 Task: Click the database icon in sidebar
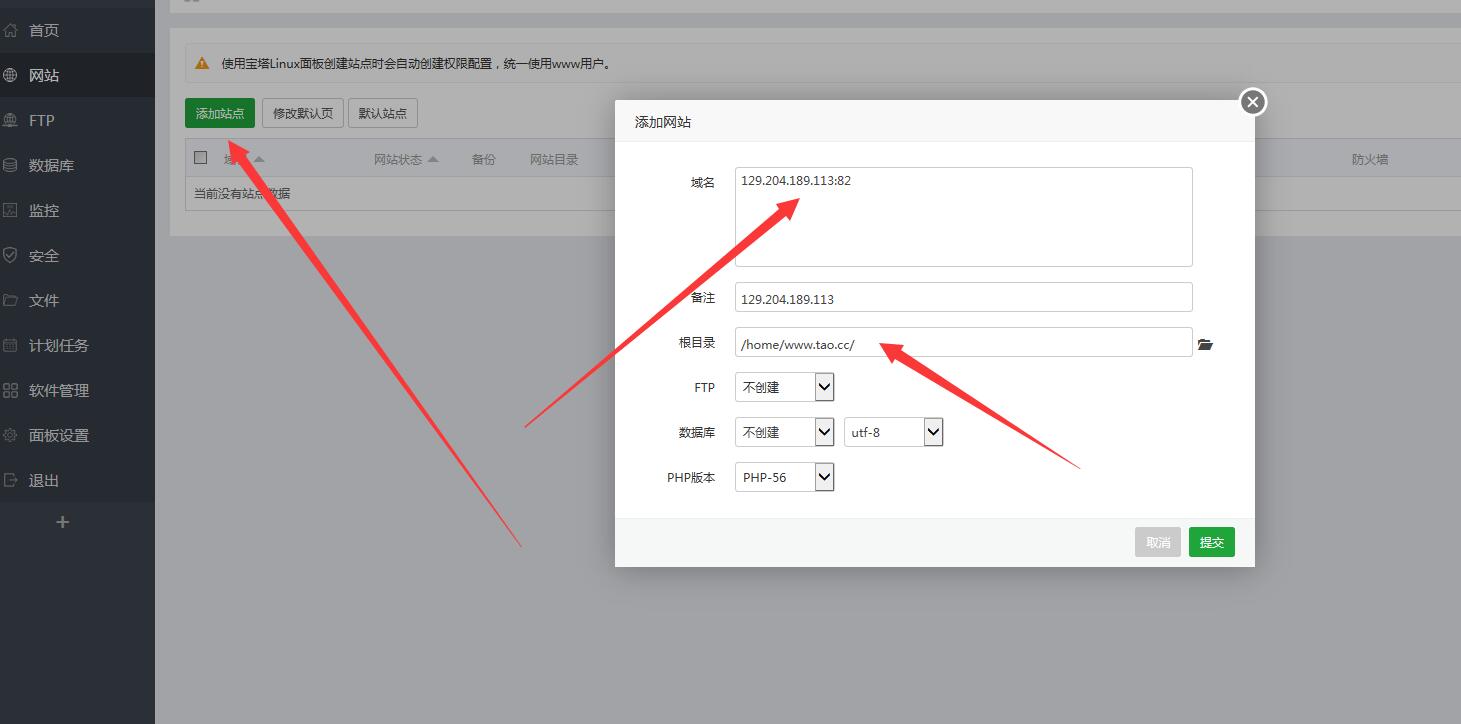coord(11,165)
